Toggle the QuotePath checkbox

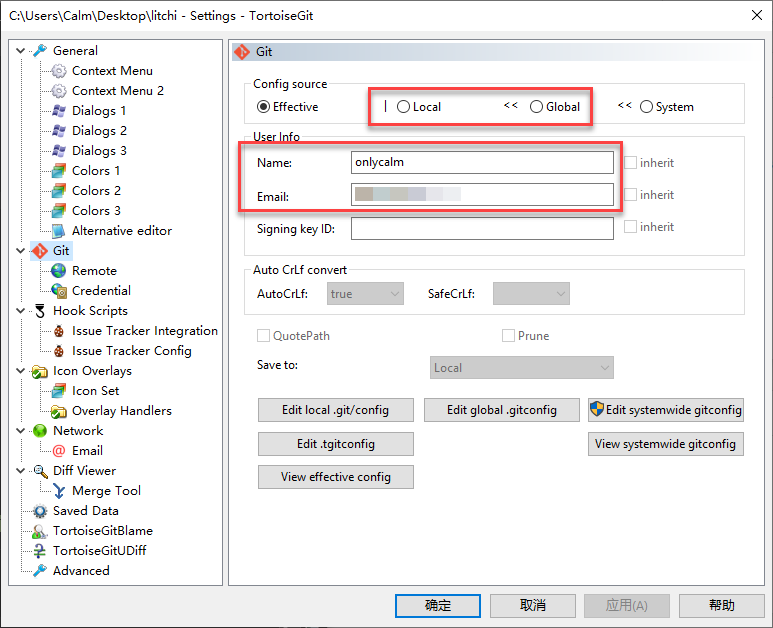coord(264,336)
